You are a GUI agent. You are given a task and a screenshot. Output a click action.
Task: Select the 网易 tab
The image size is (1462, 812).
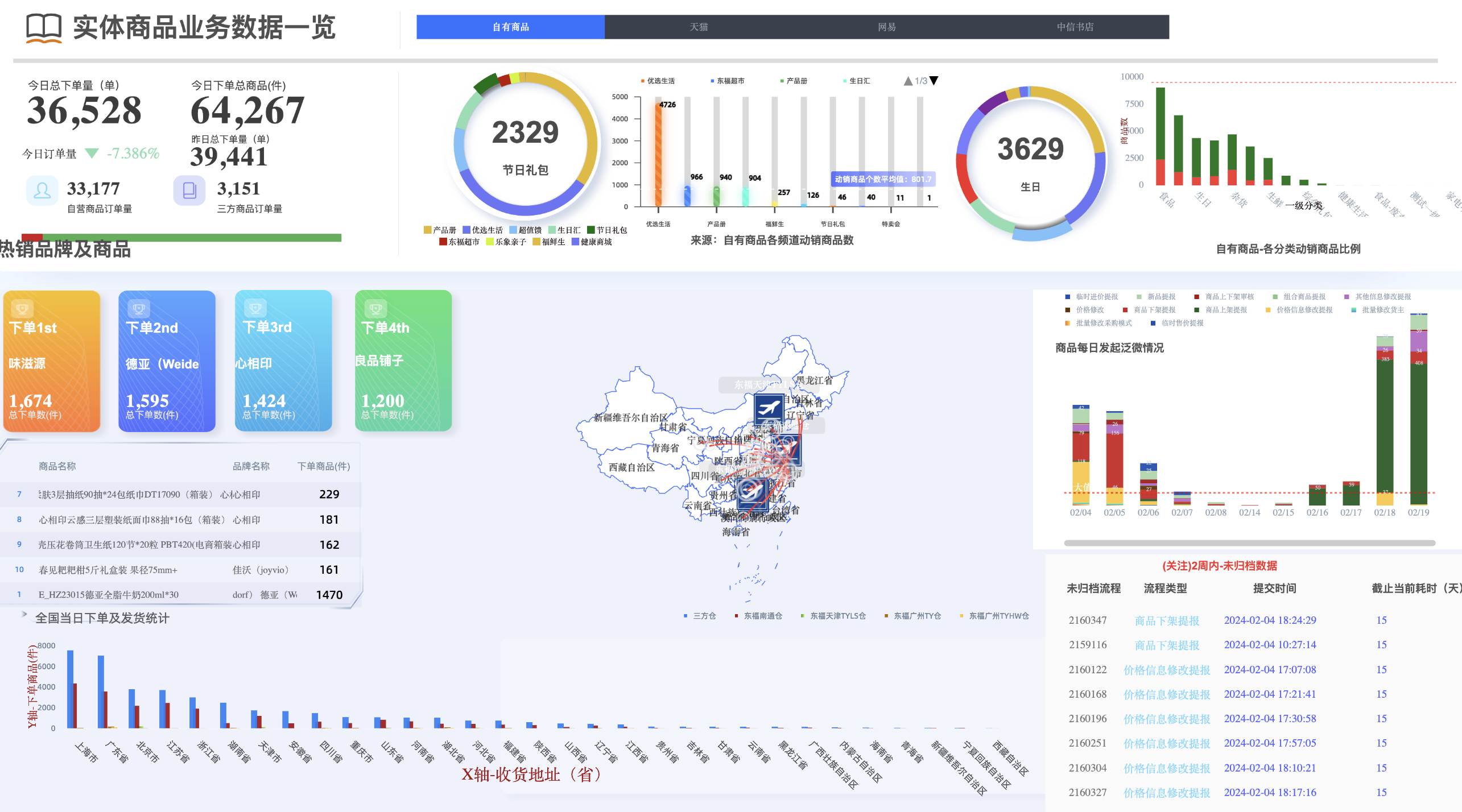[x=886, y=27]
